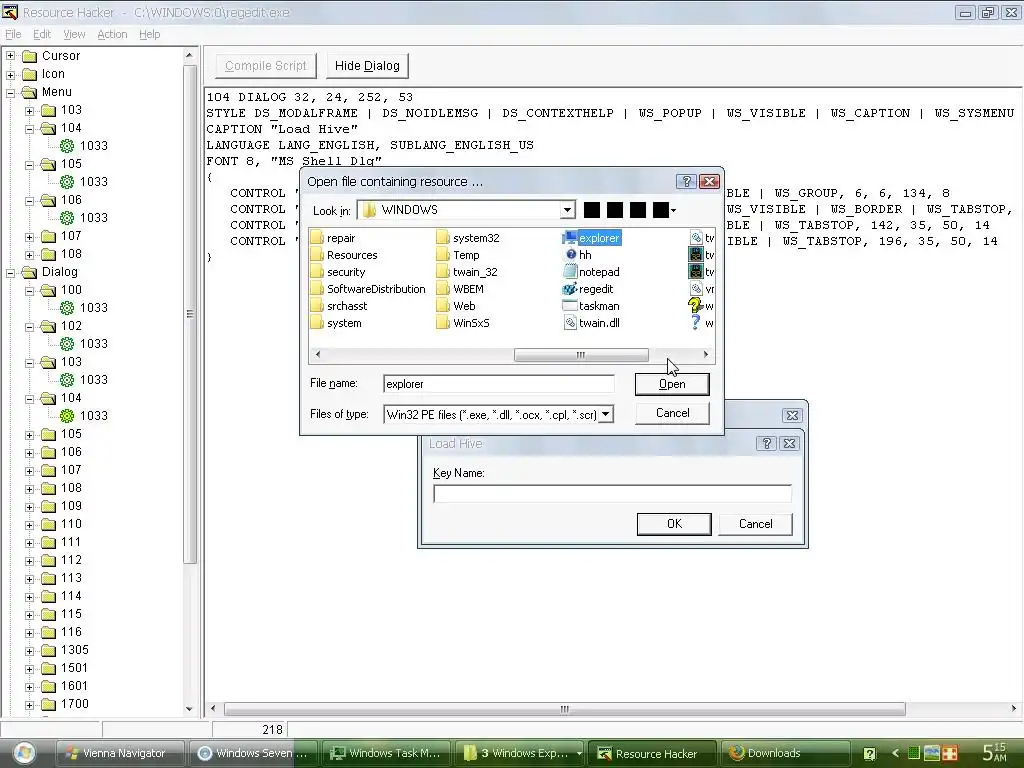
Task: Click the file list horizontal scrollbar thumb
Action: [581, 355]
